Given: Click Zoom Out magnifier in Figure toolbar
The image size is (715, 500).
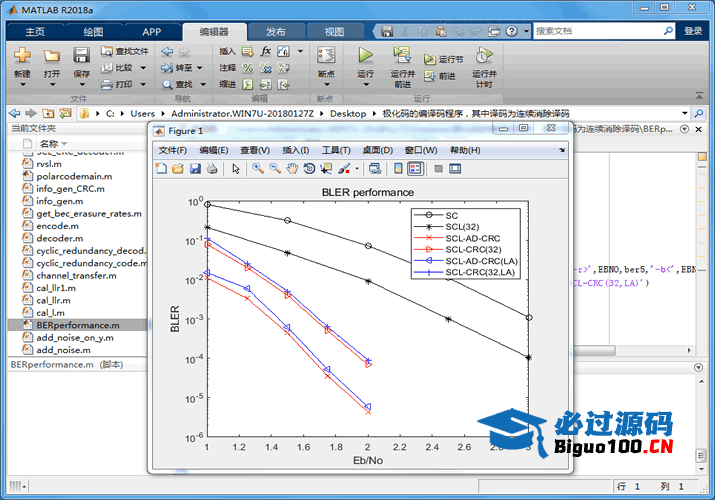Looking at the screenshot, I should pos(275,169).
